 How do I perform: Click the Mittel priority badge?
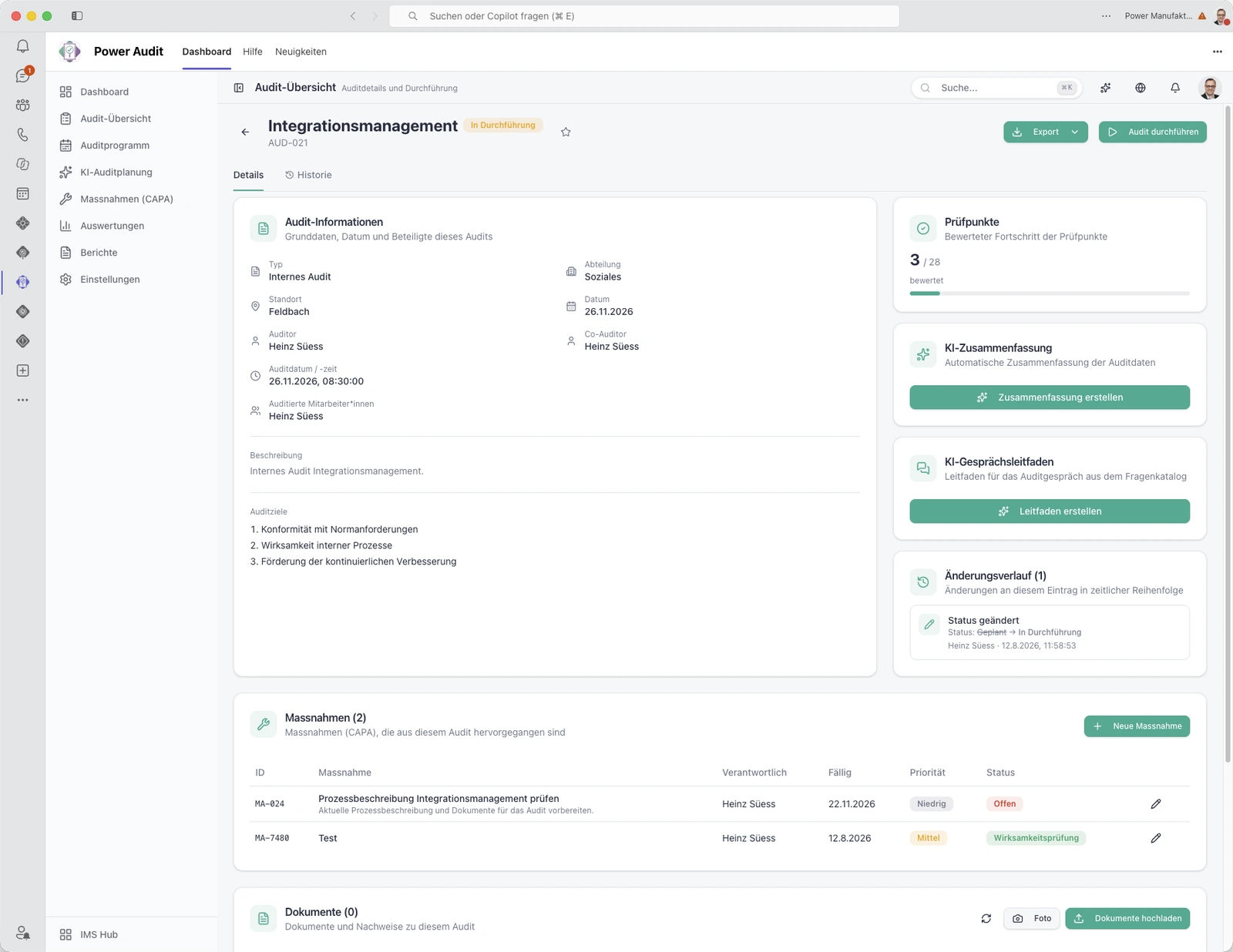tap(928, 838)
